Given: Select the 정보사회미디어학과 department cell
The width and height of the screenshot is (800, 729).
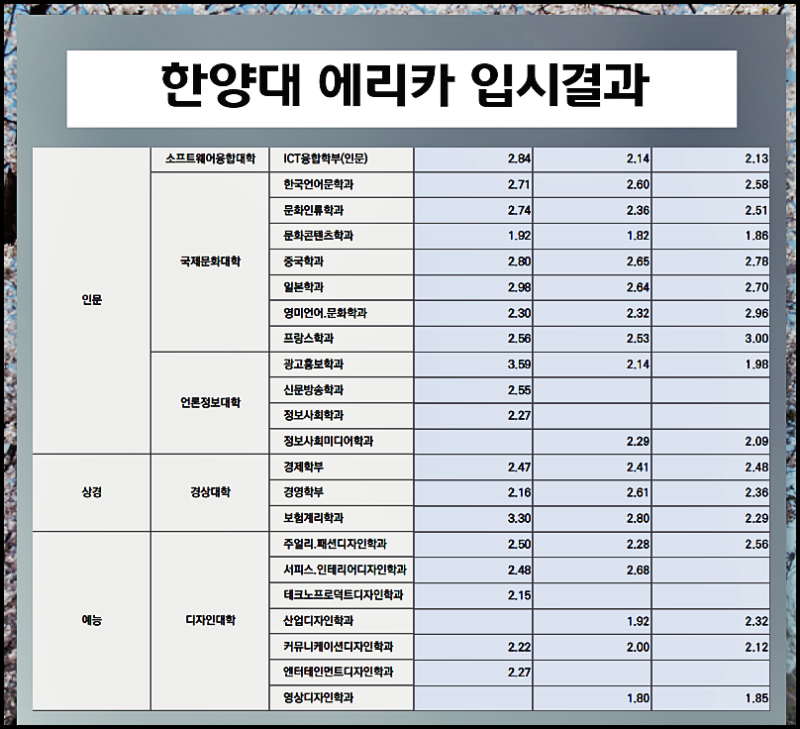Looking at the screenshot, I should pos(341,441).
